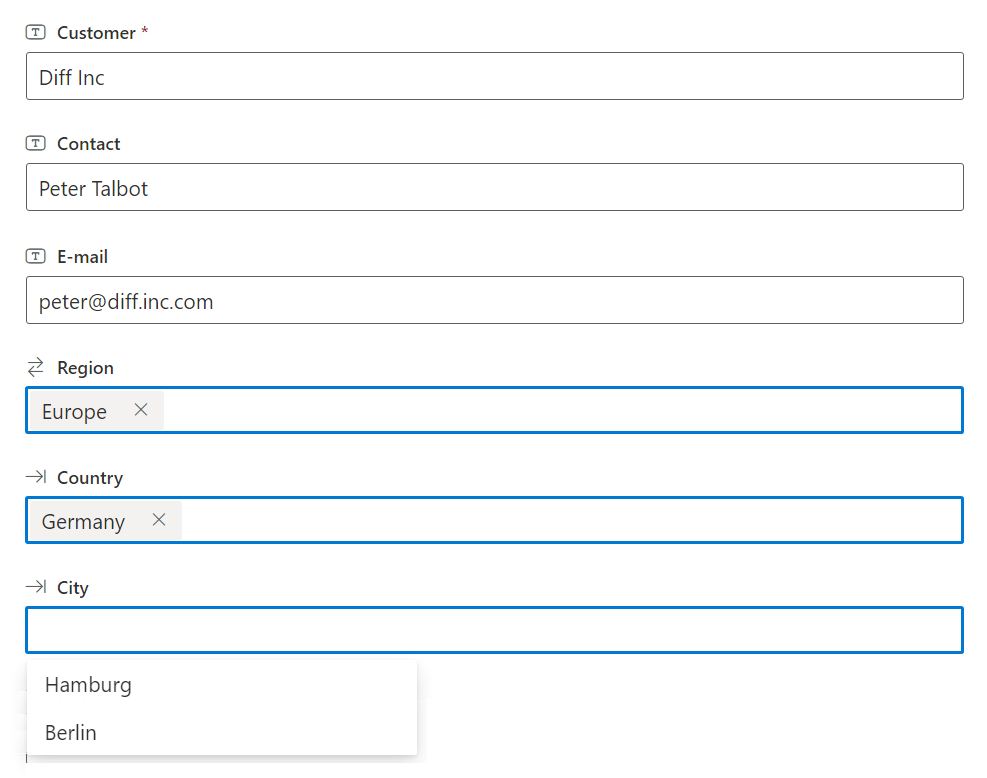Focus the empty City lookup field

pos(495,630)
